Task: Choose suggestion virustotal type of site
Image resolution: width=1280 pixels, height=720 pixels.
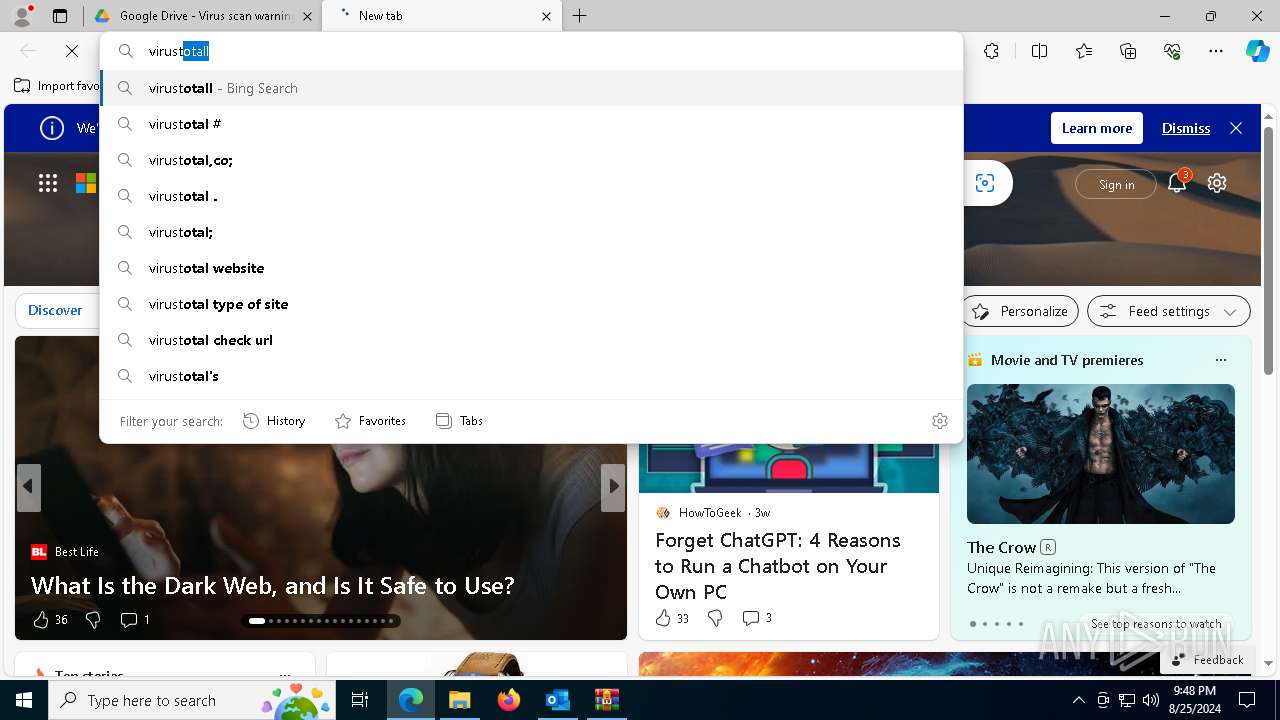Action: (x=532, y=304)
